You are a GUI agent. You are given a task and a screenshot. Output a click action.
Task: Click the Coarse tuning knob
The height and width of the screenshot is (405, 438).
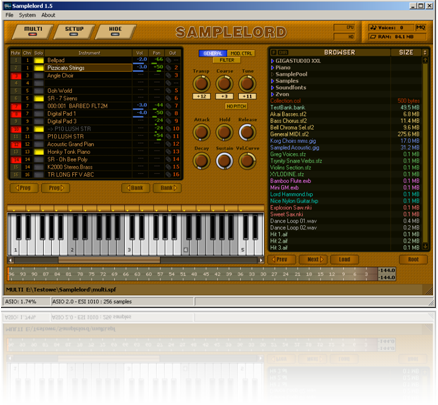(224, 83)
